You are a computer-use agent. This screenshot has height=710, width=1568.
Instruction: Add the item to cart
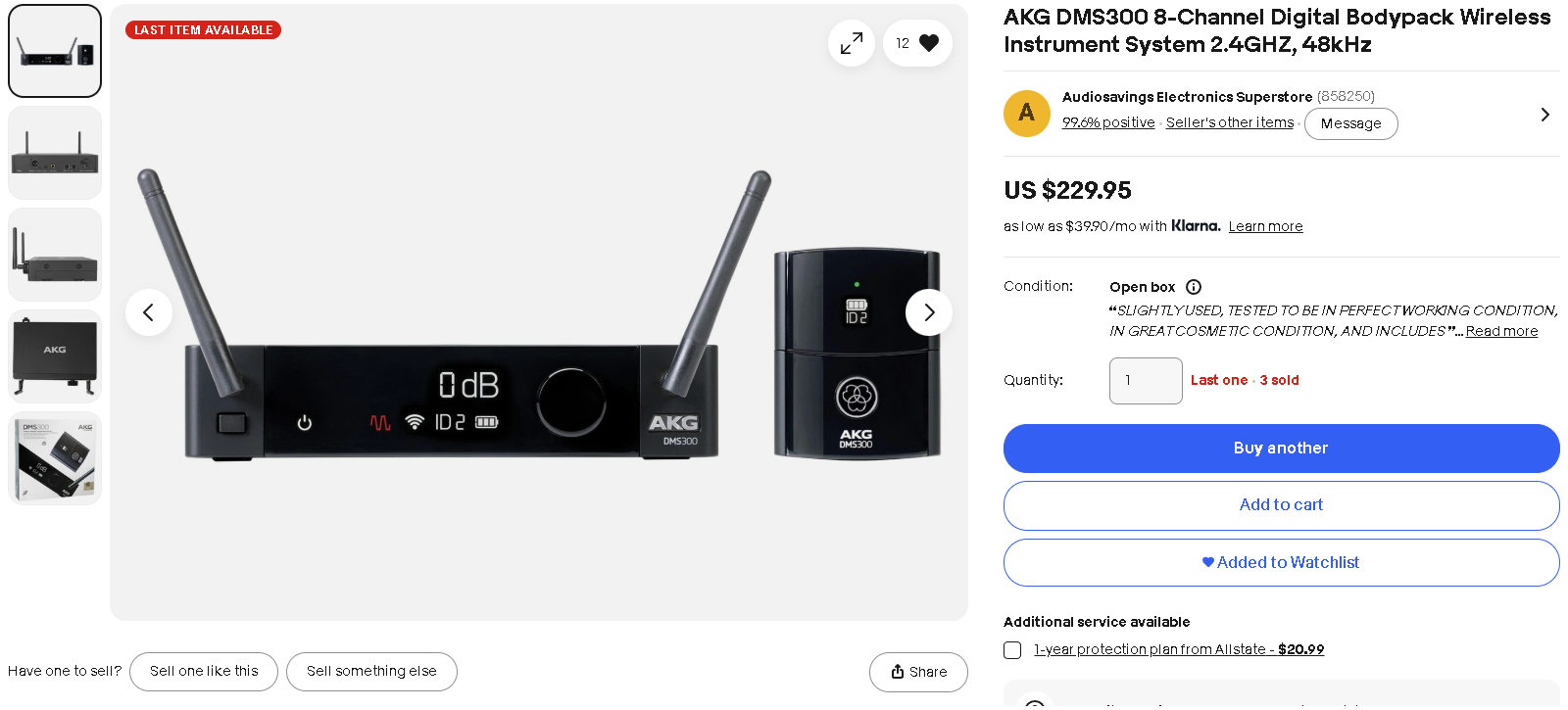pyautogui.click(x=1281, y=505)
